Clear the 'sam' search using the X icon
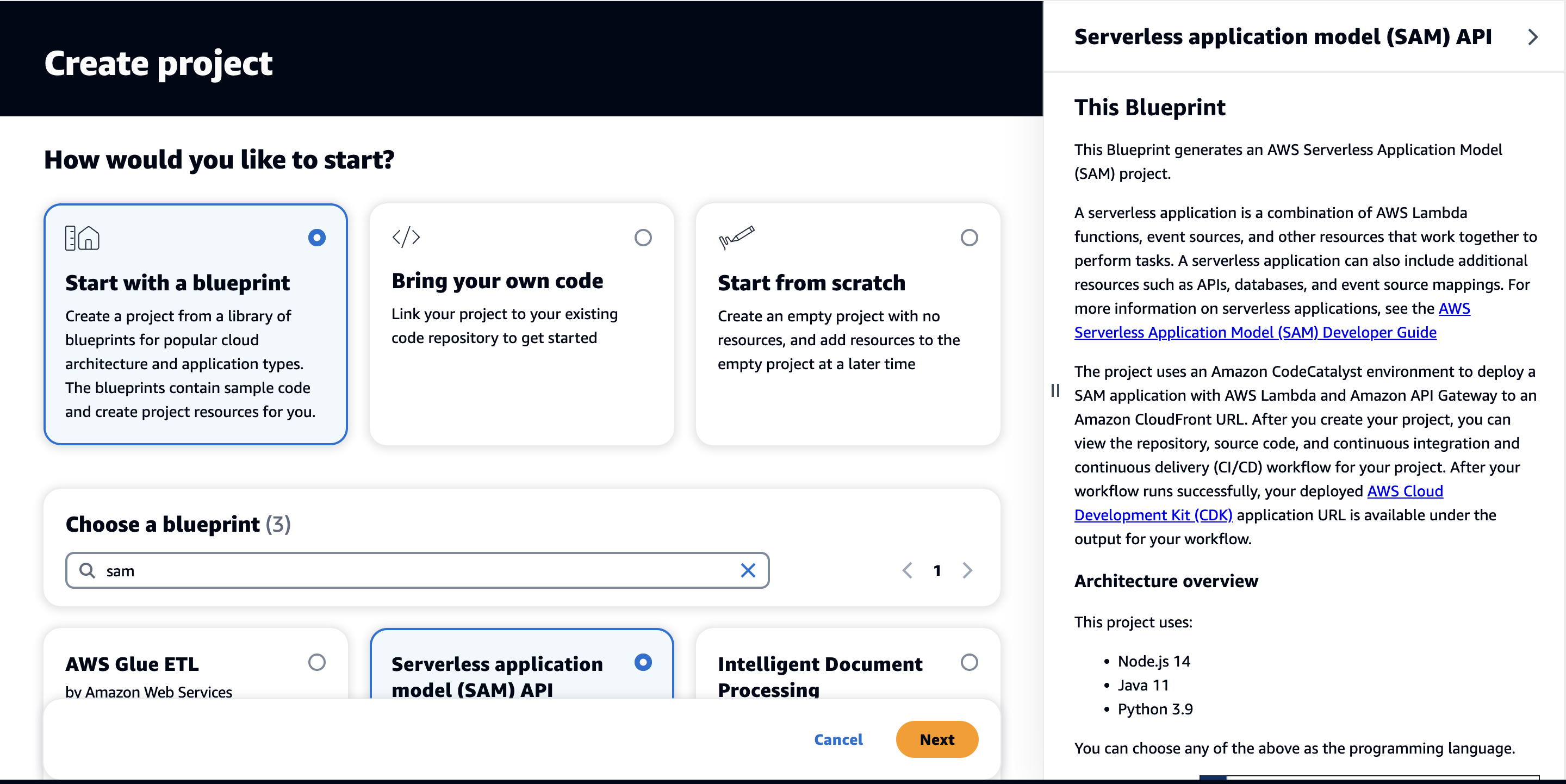Image resolution: width=1566 pixels, height=784 pixels. click(748, 570)
